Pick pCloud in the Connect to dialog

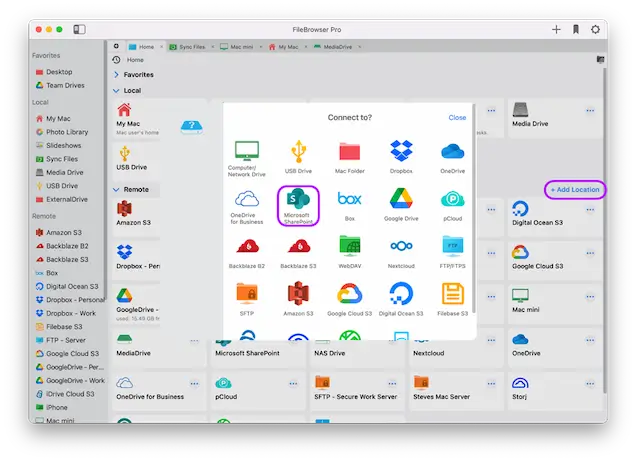coord(453,205)
